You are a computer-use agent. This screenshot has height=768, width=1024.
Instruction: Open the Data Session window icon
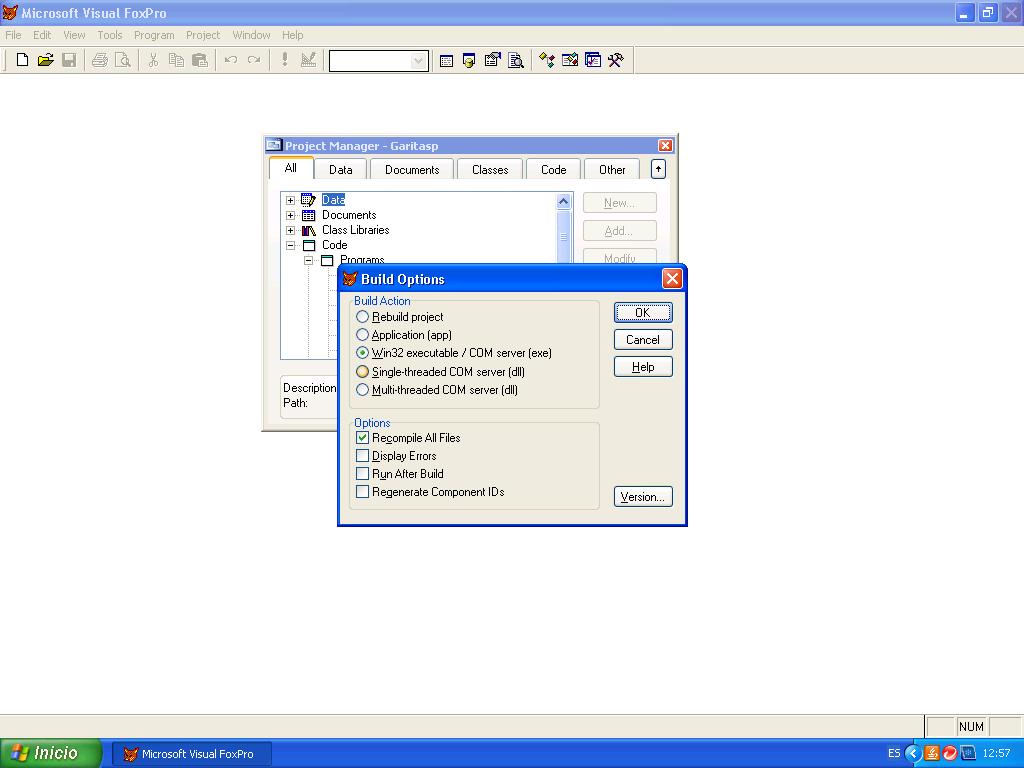[469, 61]
